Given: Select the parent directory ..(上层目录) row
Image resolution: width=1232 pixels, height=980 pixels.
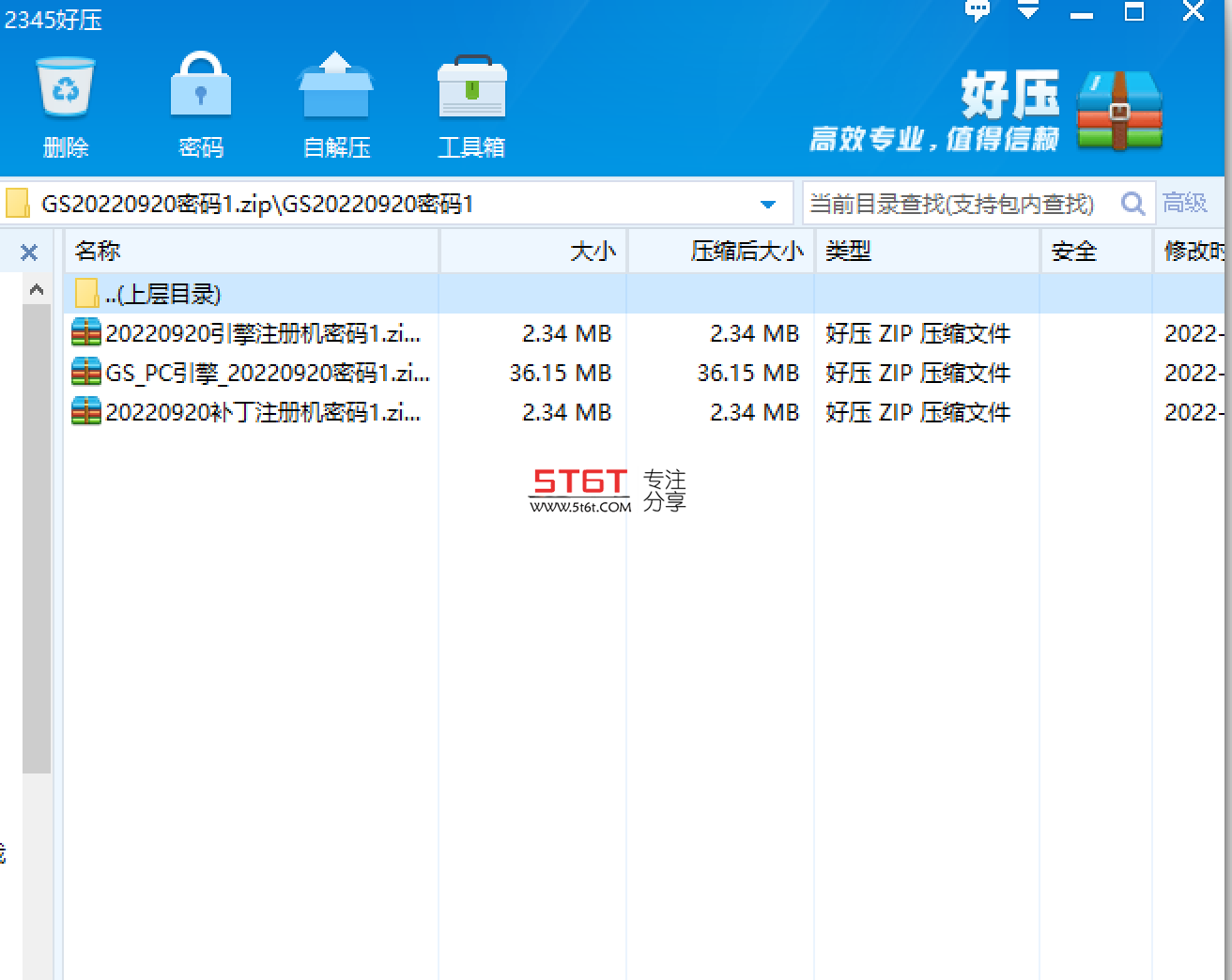Looking at the screenshot, I should [645, 294].
